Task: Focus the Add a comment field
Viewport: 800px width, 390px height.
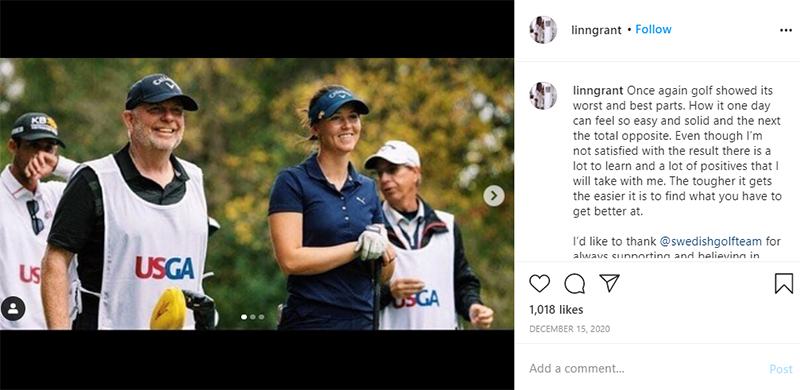Action: (643, 369)
